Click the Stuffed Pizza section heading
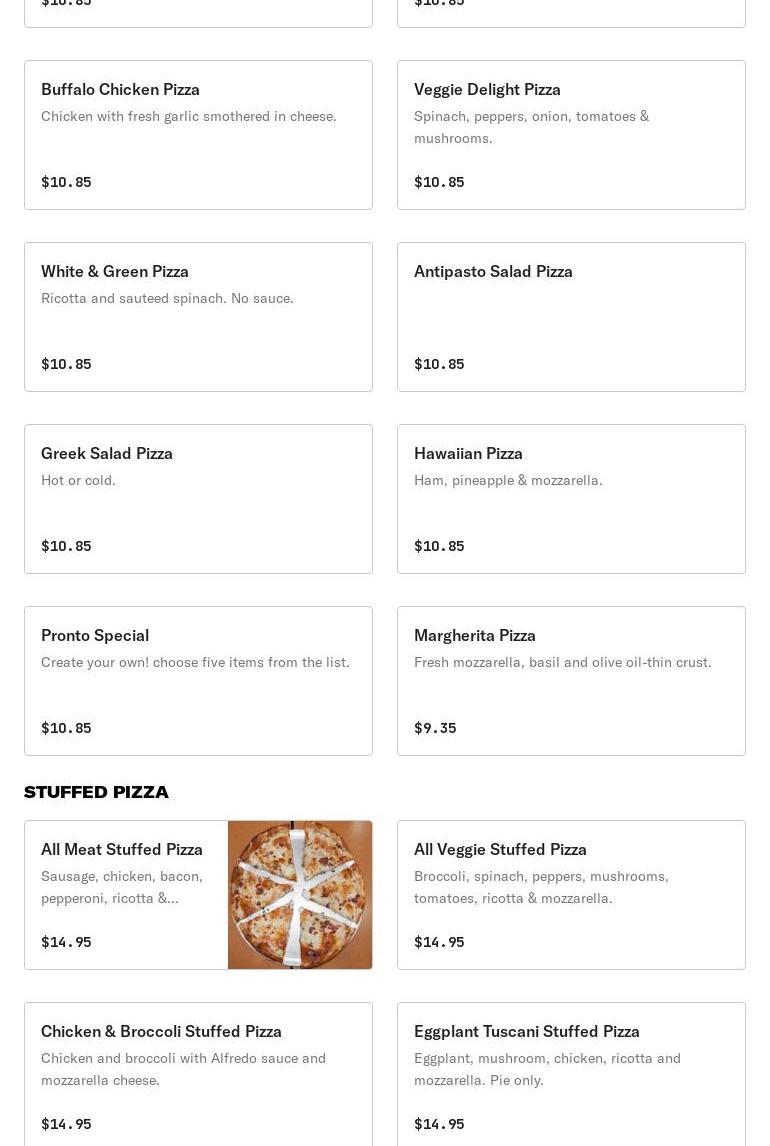This screenshot has height=1146, width=770. [x=96, y=792]
